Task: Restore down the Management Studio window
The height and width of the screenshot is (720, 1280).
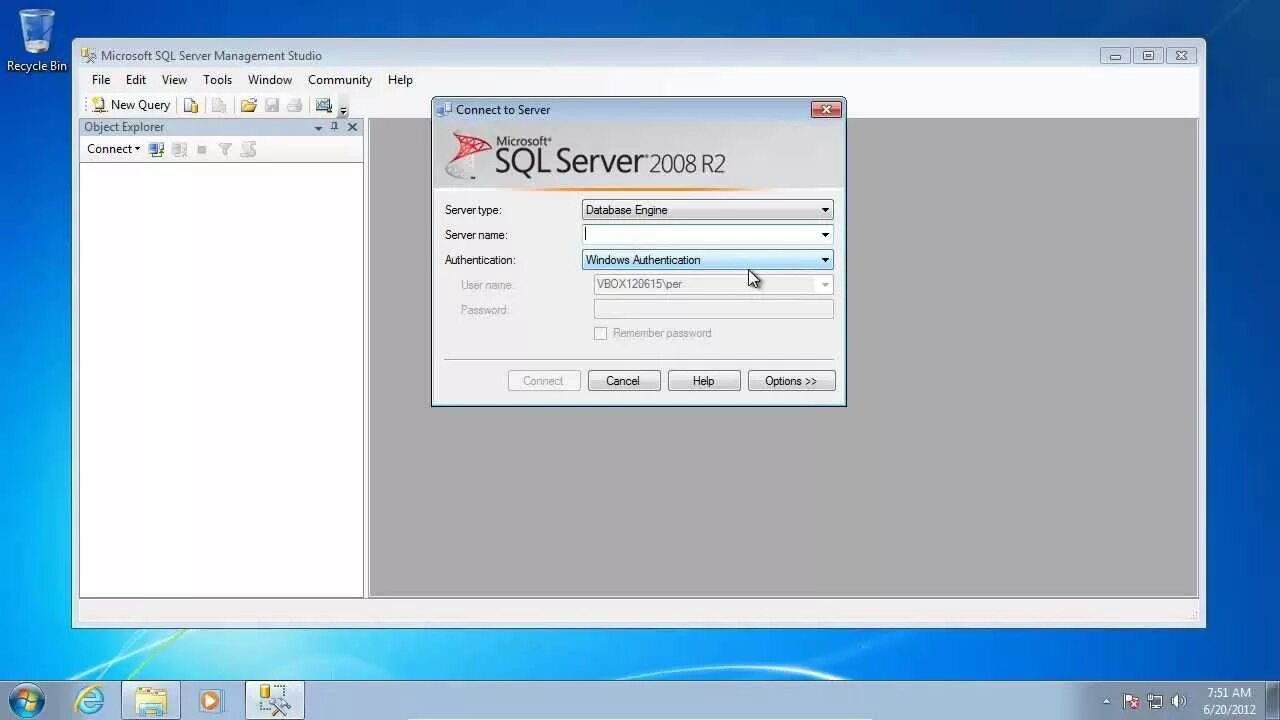Action: tap(1148, 56)
